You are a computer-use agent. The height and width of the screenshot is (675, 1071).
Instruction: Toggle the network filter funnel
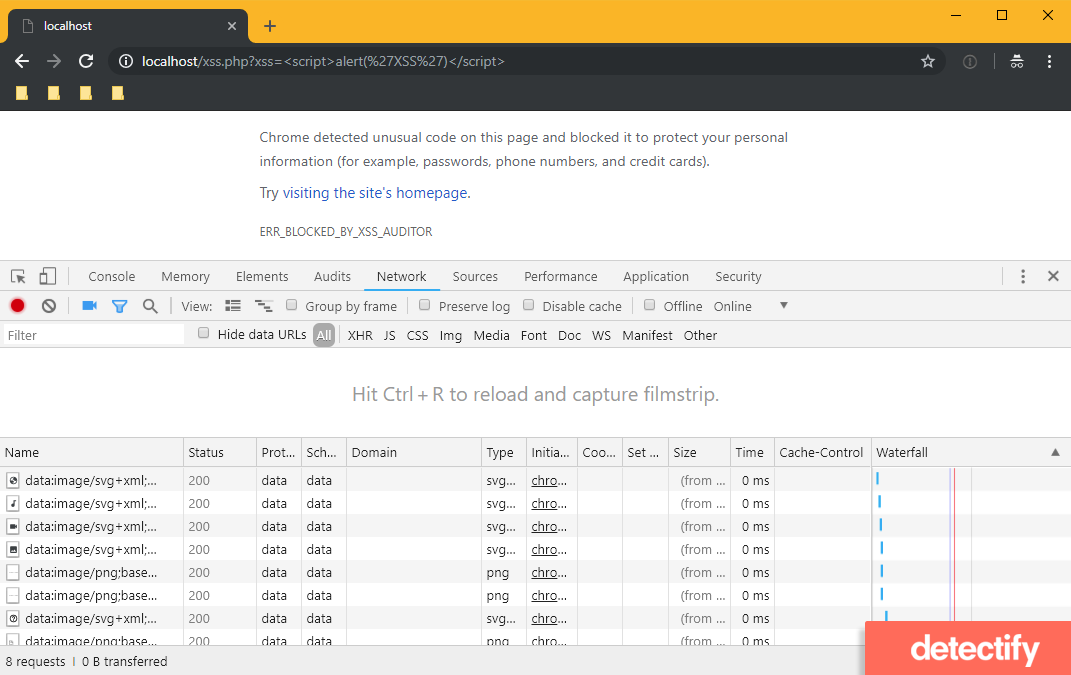point(120,307)
